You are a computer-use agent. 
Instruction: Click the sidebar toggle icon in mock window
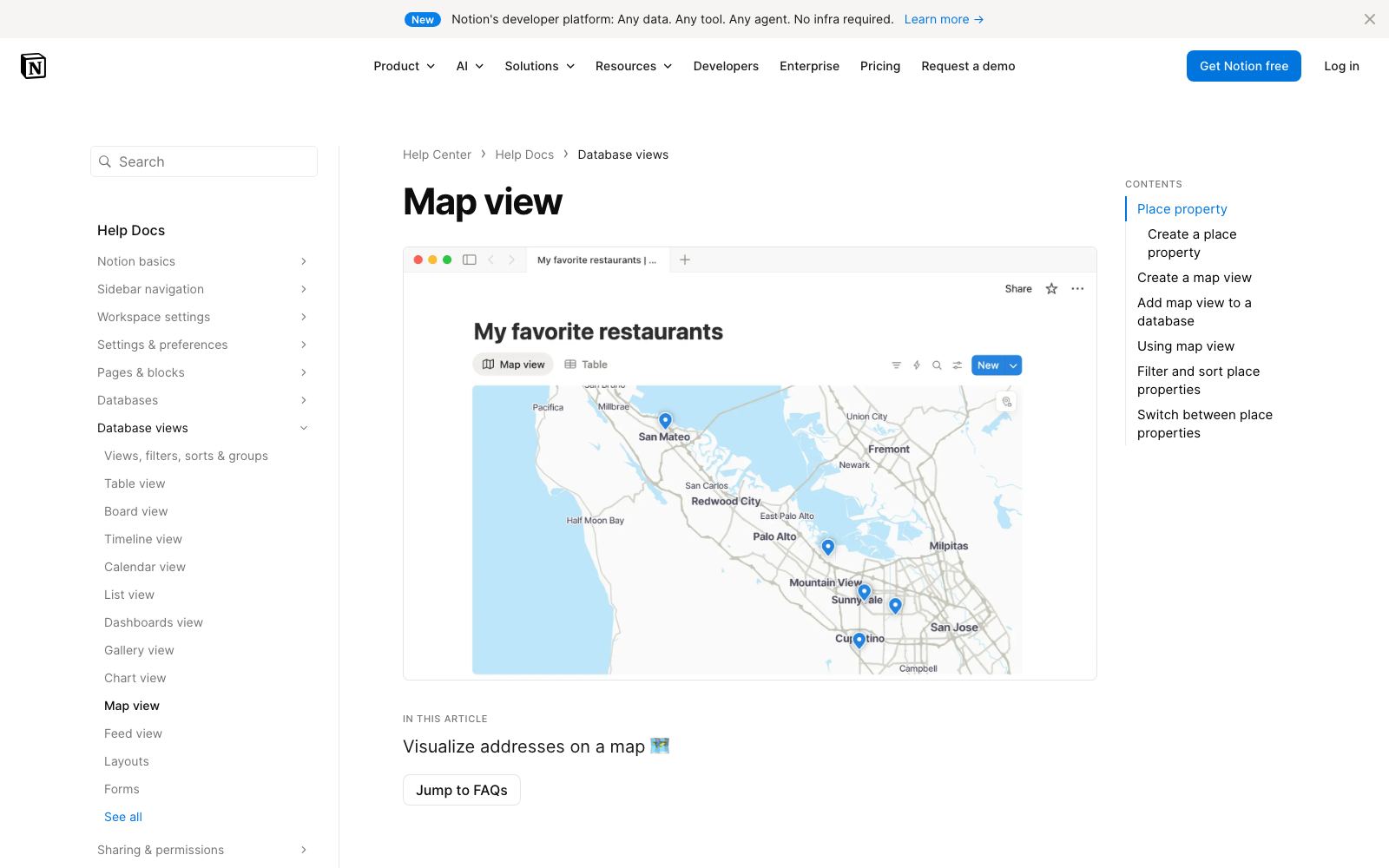click(470, 260)
